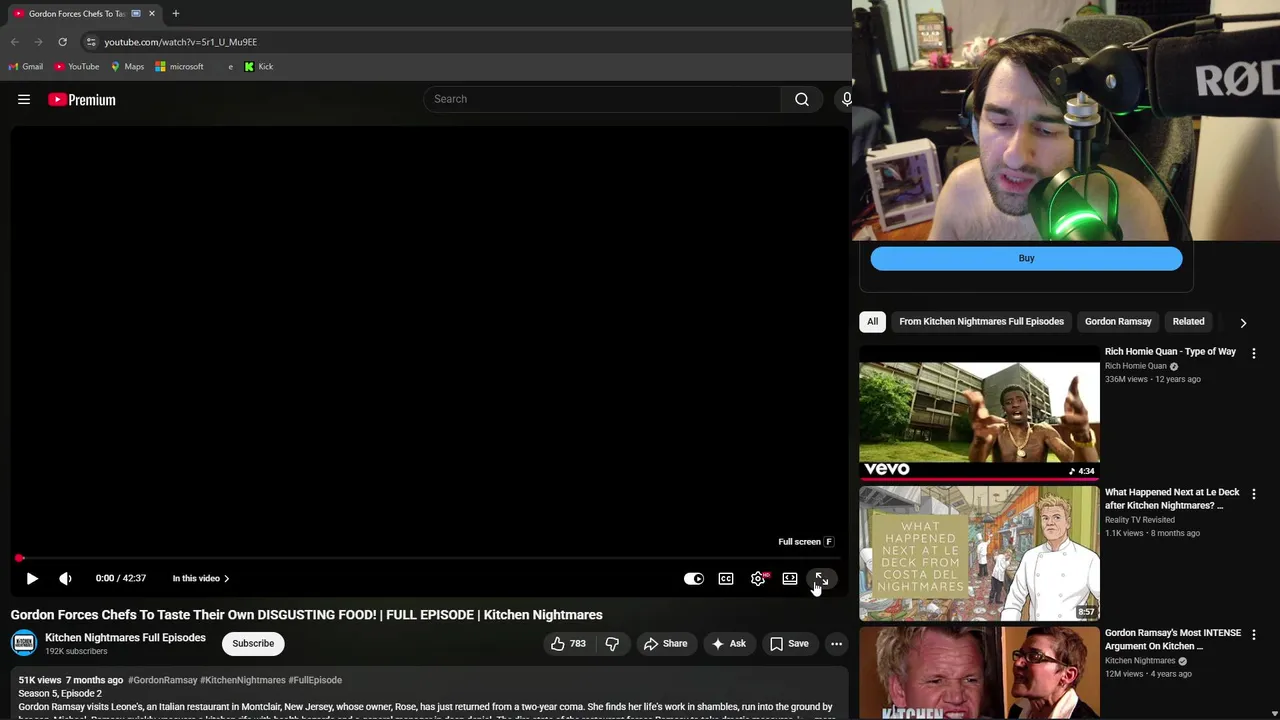1280x720 pixels.
Task: Mute the video volume
Action: click(65, 578)
